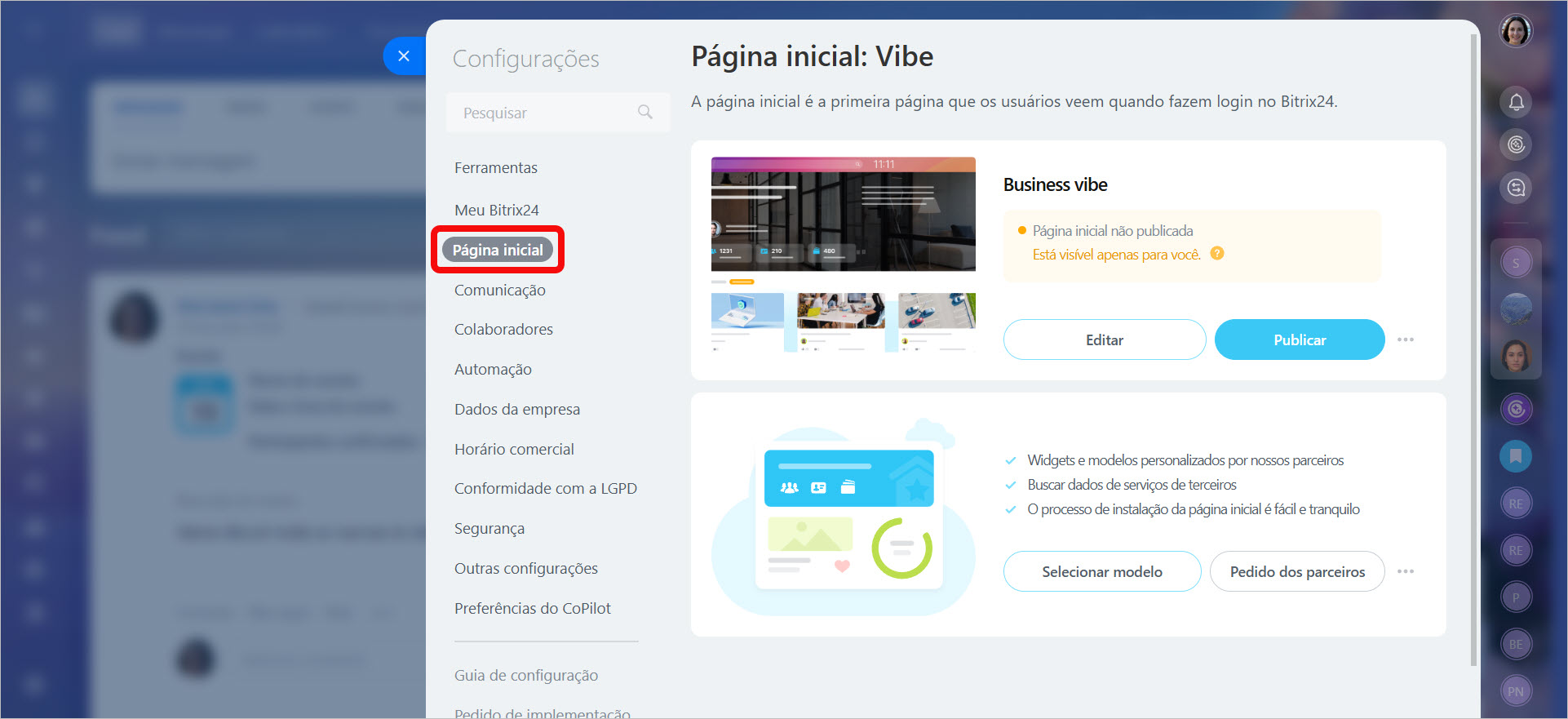
Task: Open the S contact avatar in right sidebar
Action: click(1516, 263)
